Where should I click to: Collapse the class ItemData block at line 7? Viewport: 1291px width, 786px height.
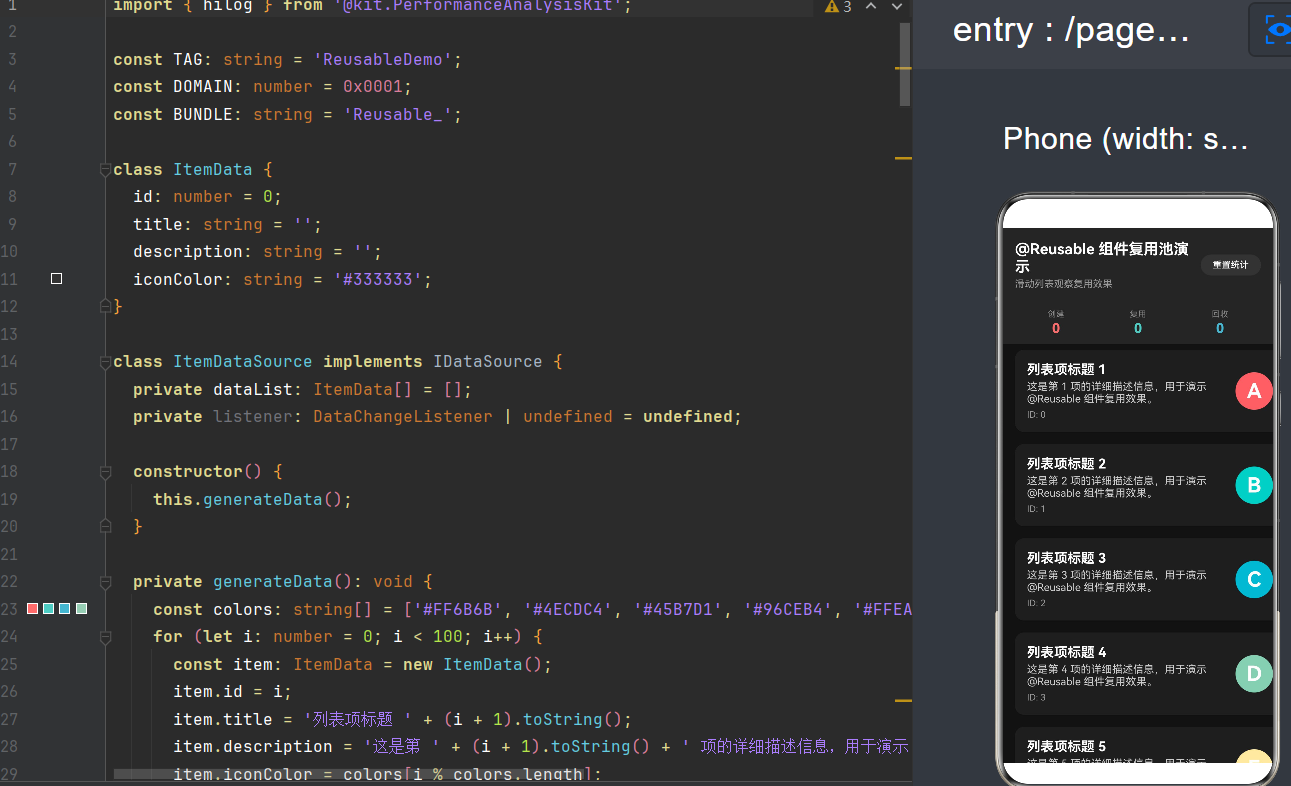pos(105,170)
